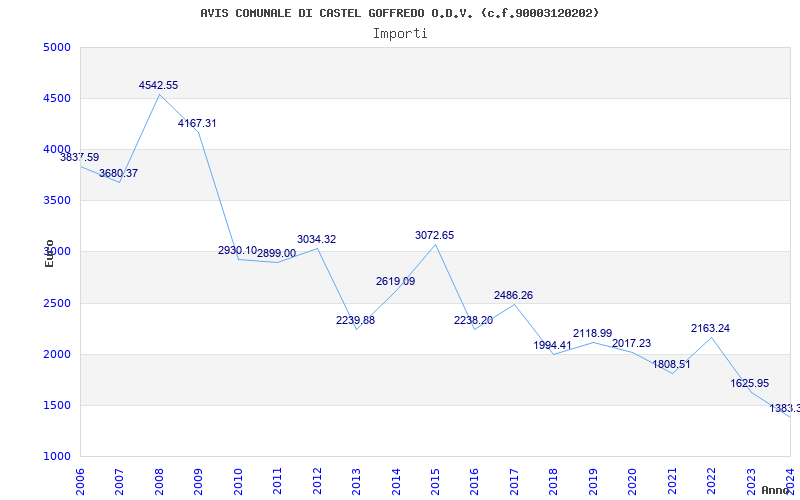Select the 2015 x-axis year label

pos(435,481)
